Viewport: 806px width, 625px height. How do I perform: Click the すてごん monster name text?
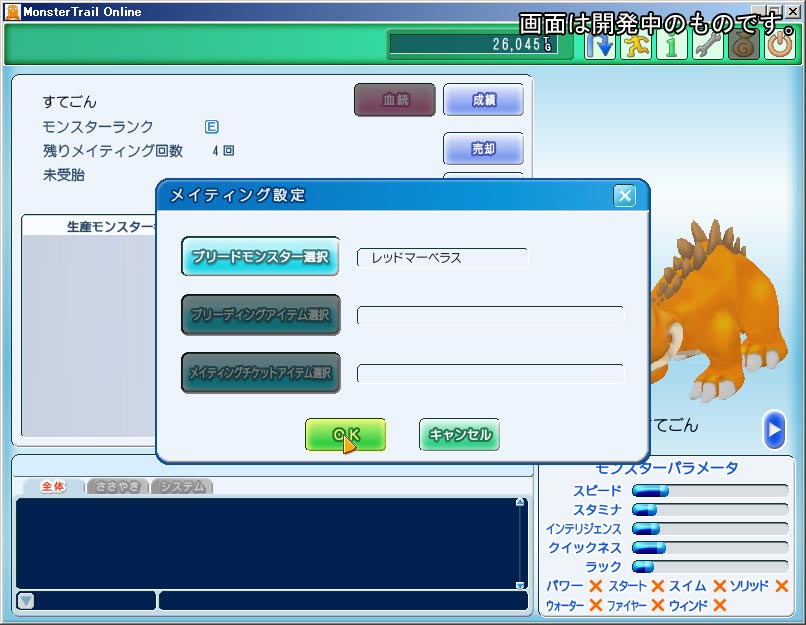[69, 102]
